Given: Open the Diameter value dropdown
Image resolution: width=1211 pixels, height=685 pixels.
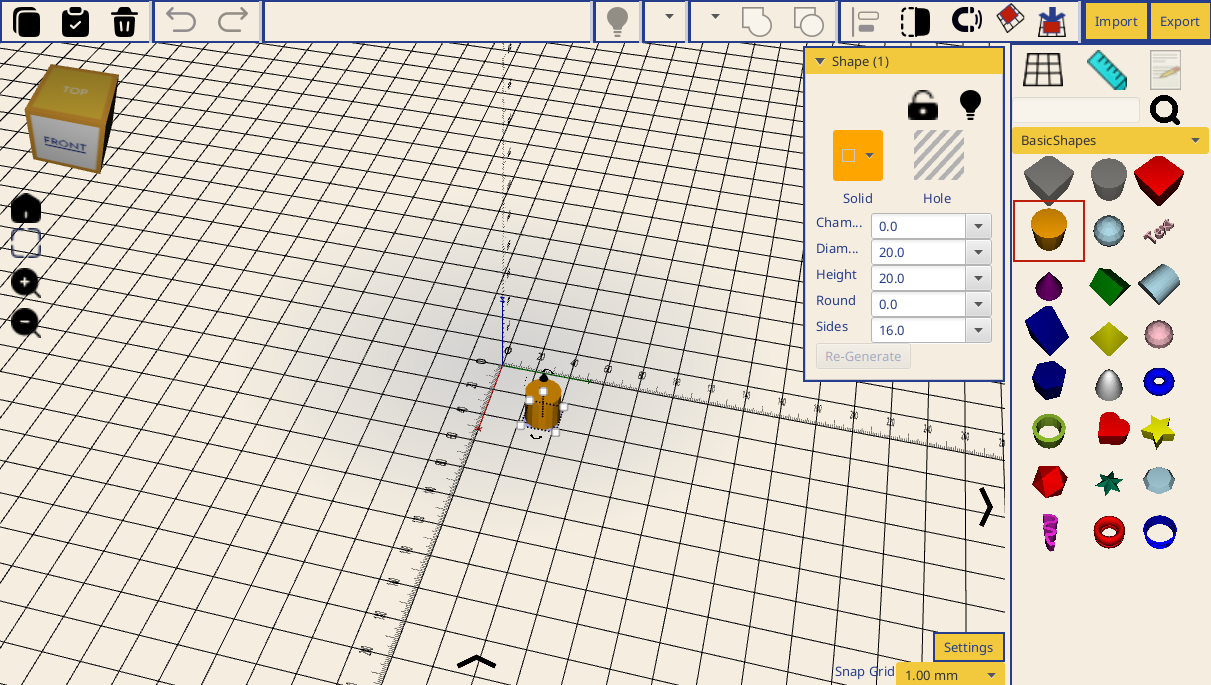Looking at the screenshot, I should tap(979, 252).
